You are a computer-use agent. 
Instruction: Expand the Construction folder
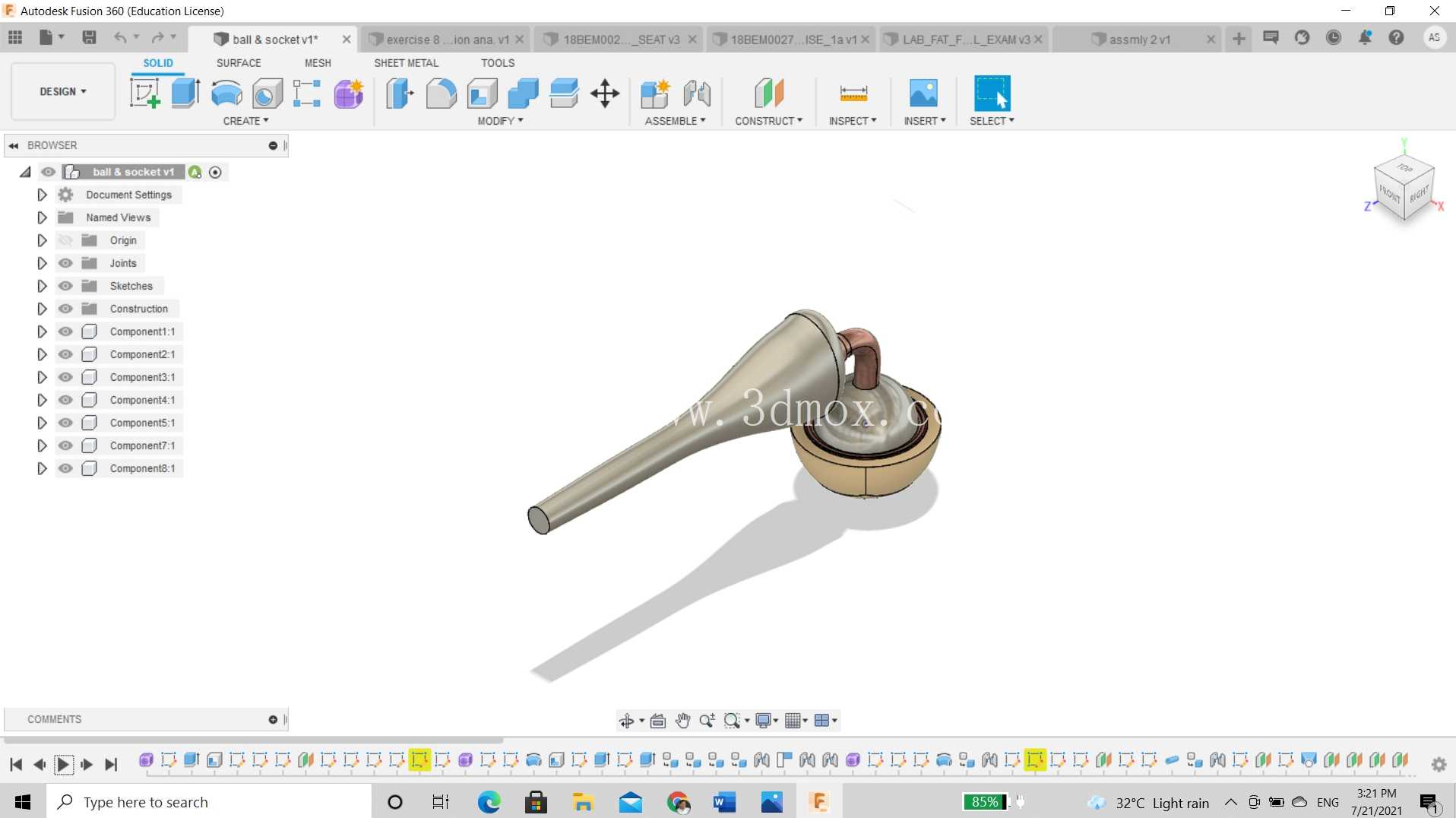click(x=42, y=309)
